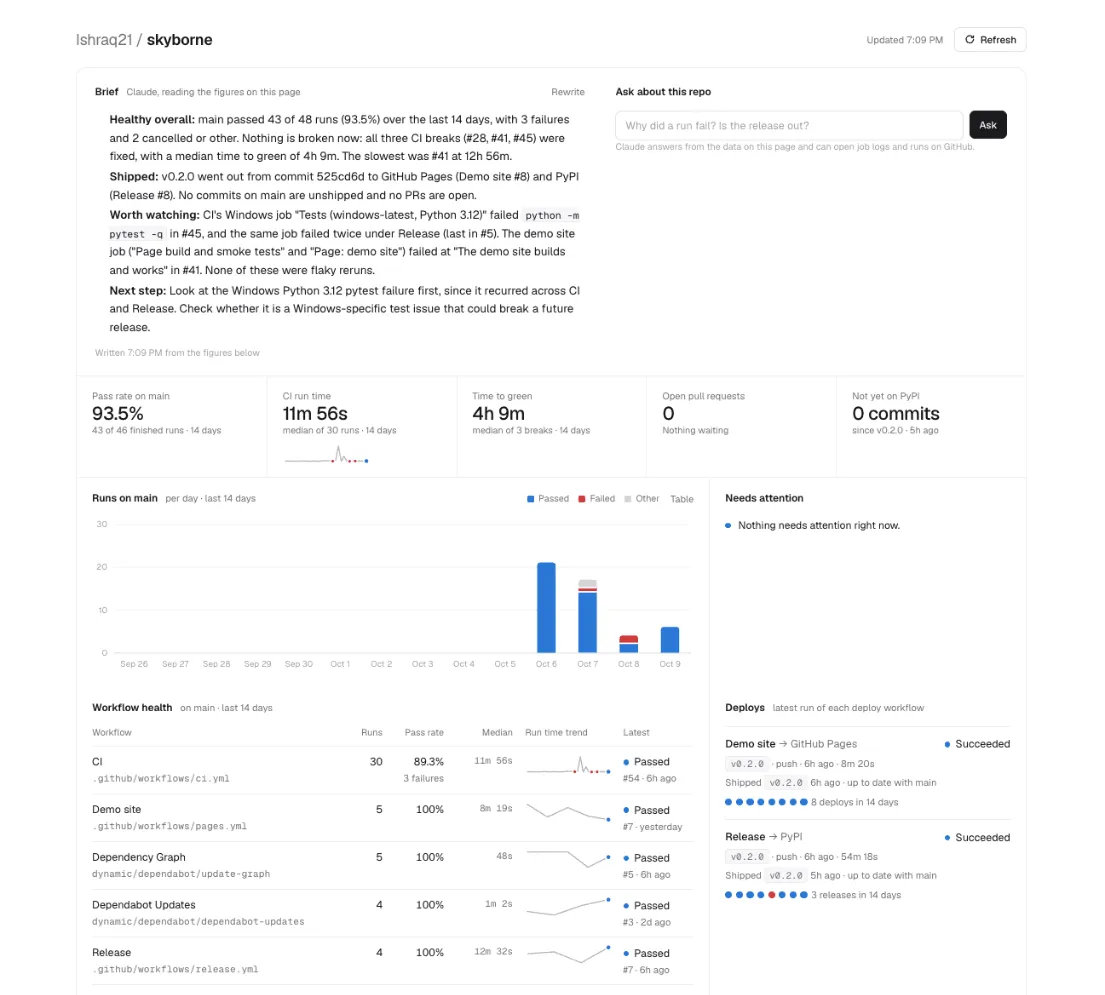Screen dimensions: 1105x995
Task: Click the Dependabot Updates trend sparkline
Action: (568, 907)
